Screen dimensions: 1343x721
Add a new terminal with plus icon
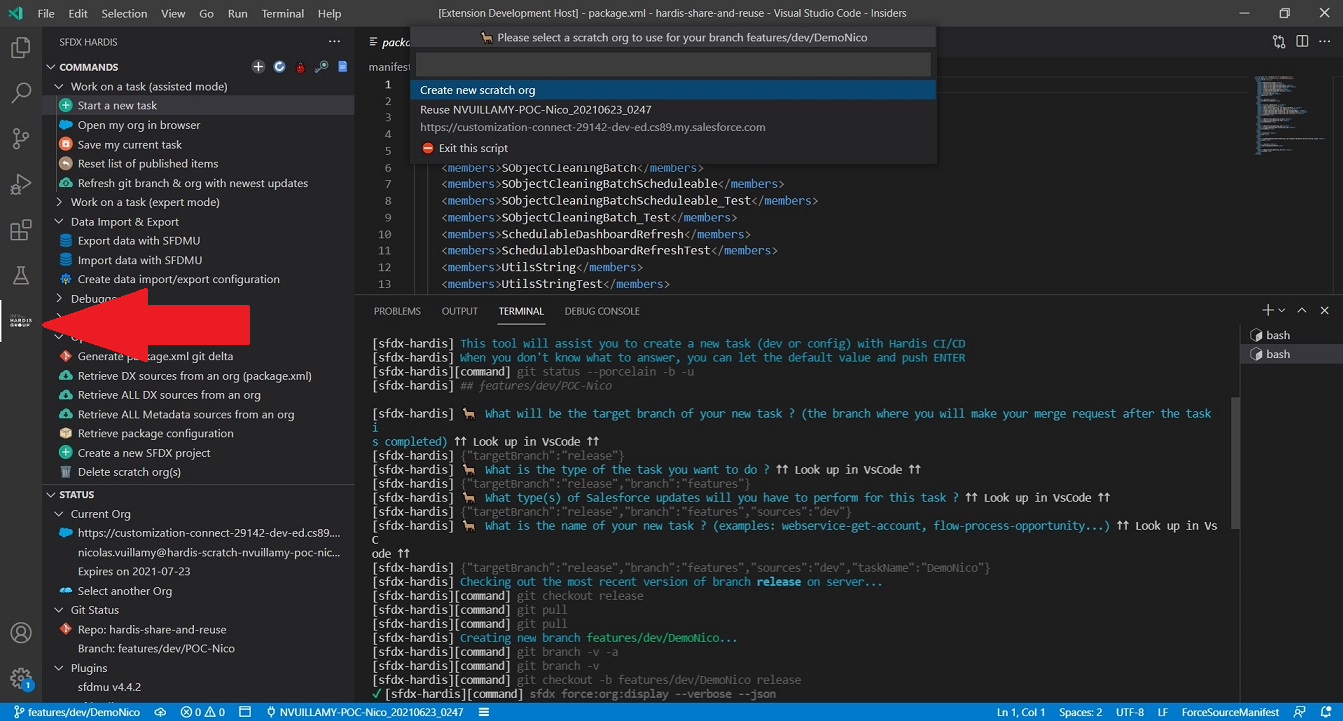coord(1267,311)
